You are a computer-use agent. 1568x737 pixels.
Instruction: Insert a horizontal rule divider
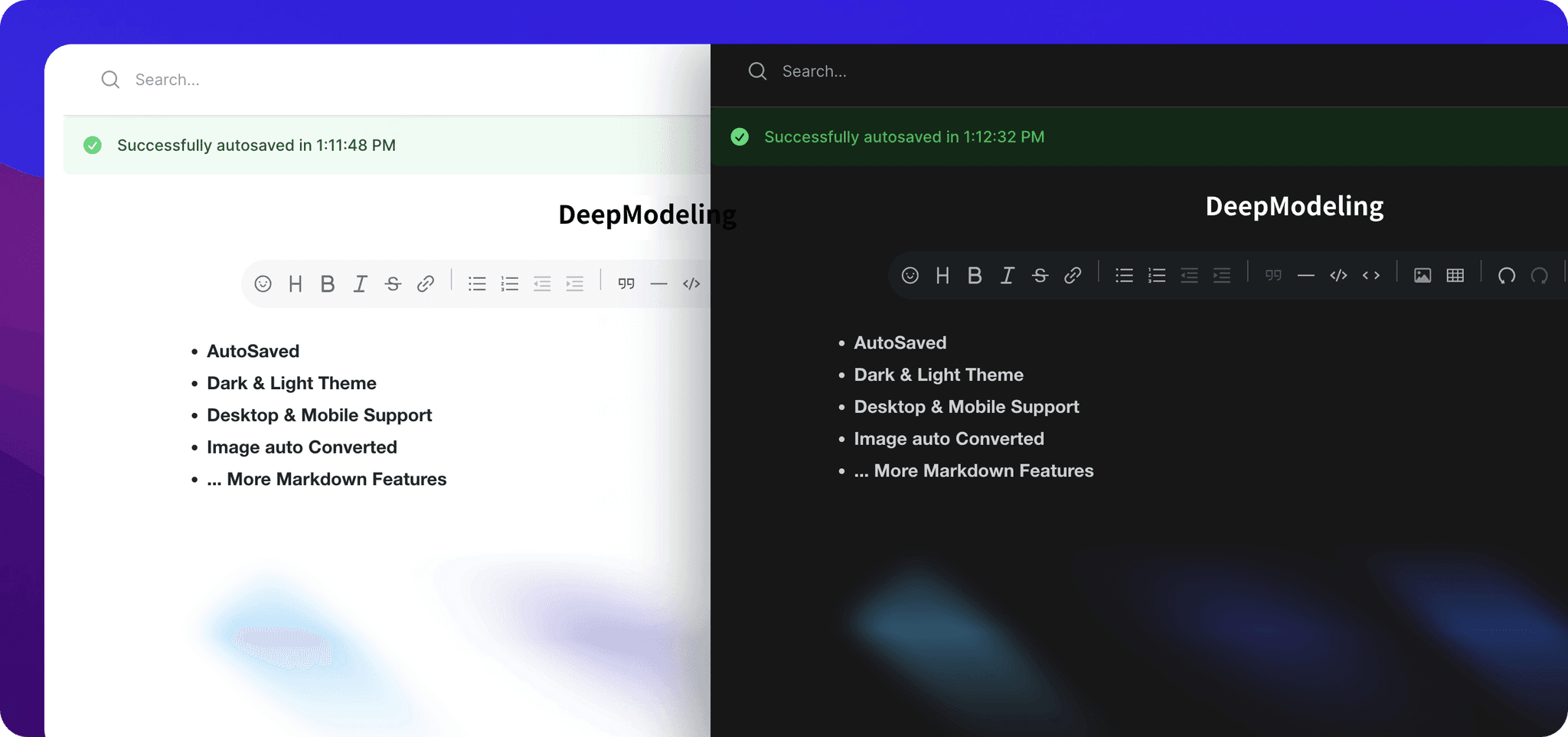658,283
